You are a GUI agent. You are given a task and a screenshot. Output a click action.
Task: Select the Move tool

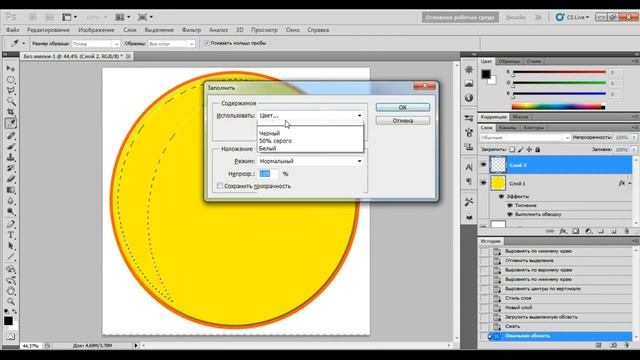coord(11,68)
